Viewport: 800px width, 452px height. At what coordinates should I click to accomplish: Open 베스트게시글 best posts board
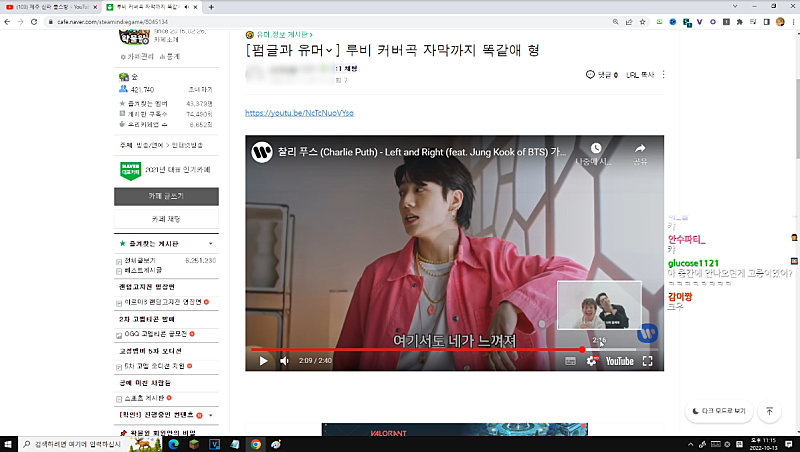tap(142, 270)
